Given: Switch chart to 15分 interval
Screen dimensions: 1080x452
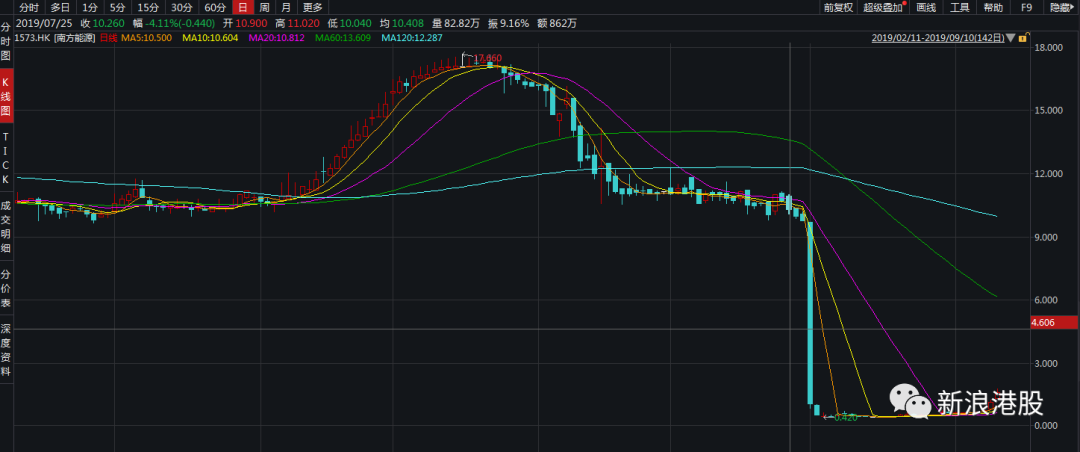Looking at the screenshot, I should pos(148,8).
